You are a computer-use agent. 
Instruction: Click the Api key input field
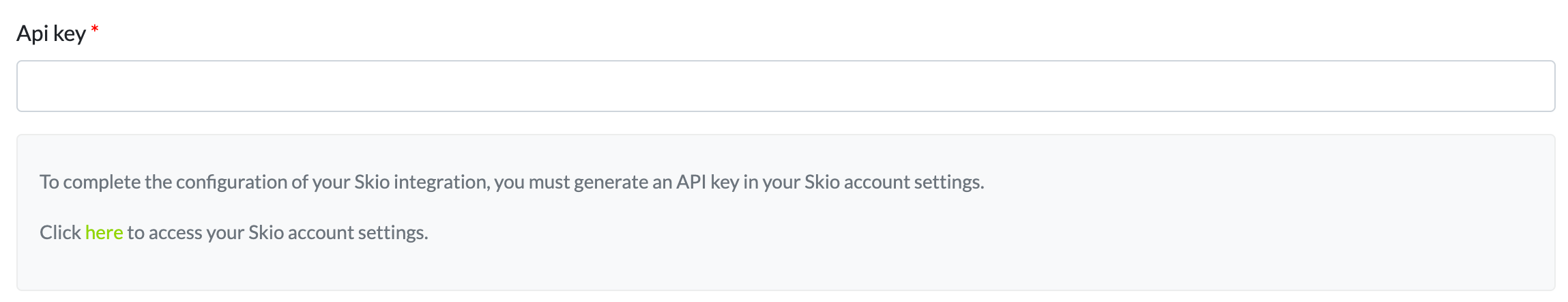(785, 86)
